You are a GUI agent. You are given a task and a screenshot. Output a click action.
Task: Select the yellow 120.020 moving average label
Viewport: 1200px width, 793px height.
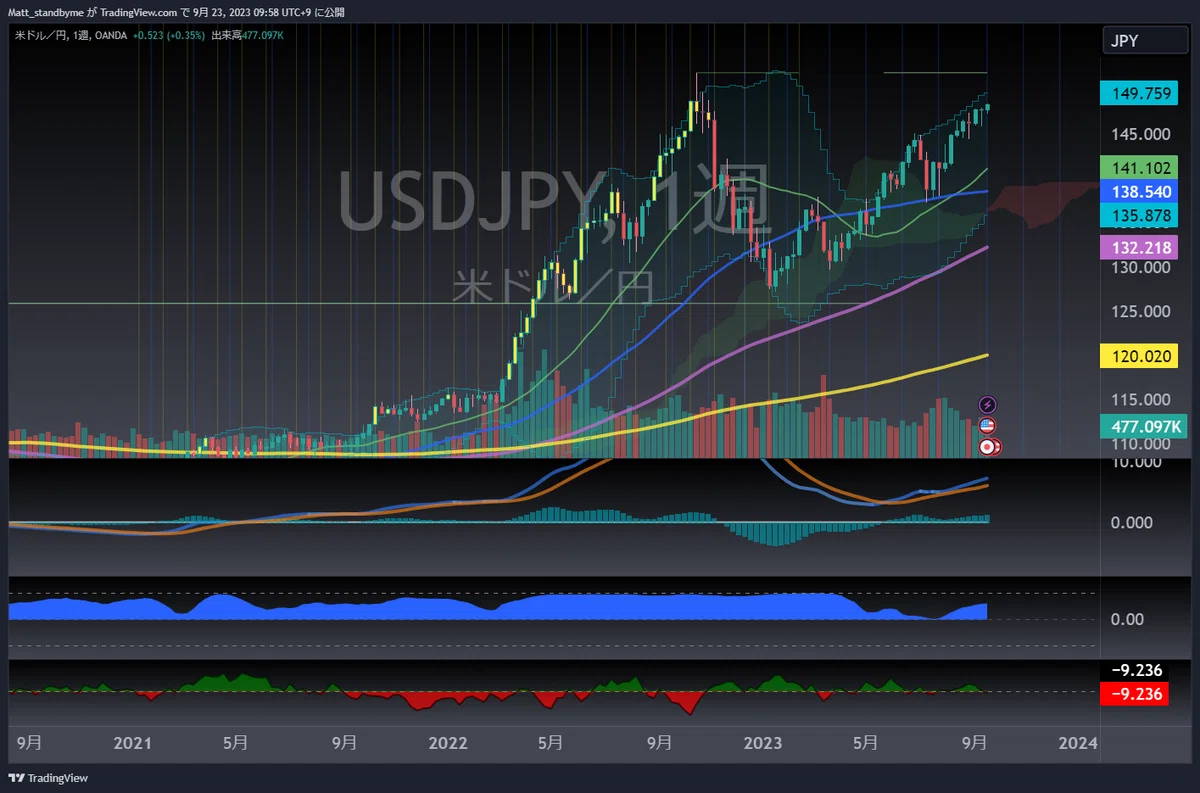coord(1140,355)
